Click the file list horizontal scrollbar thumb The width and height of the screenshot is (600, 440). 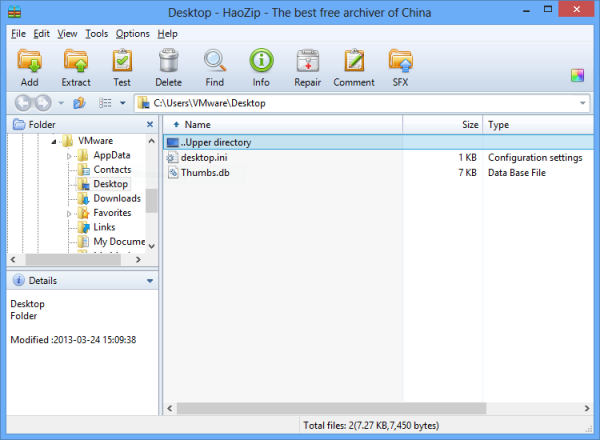[331, 409]
